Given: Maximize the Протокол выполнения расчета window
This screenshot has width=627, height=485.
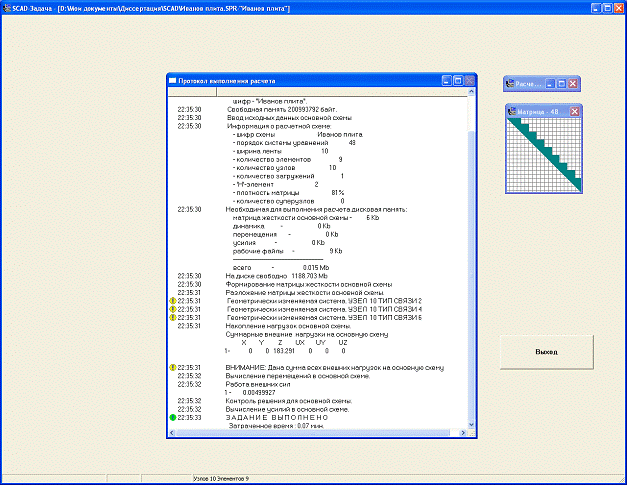Looking at the screenshot, I should (x=457, y=80).
